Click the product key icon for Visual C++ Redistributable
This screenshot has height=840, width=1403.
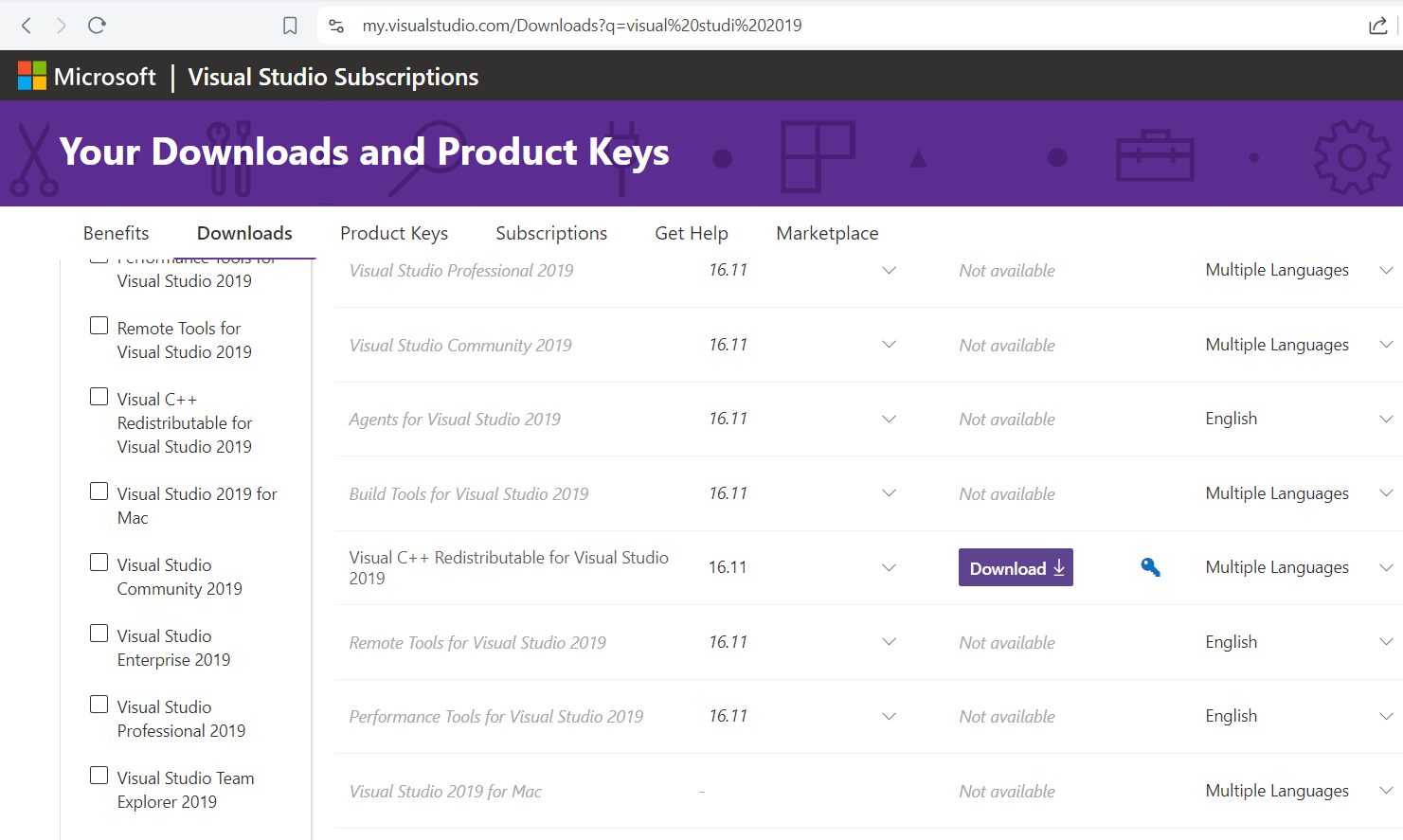(1150, 567)
